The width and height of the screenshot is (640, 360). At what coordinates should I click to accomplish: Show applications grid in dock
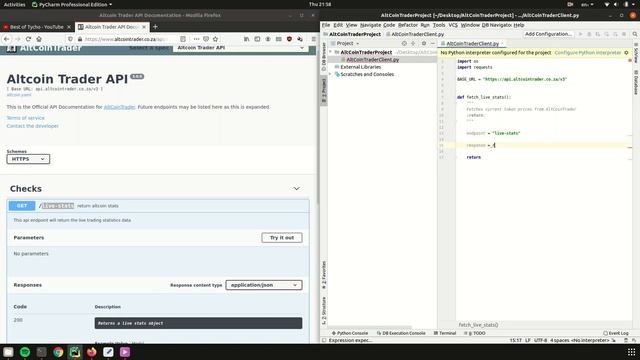point(631,352)
